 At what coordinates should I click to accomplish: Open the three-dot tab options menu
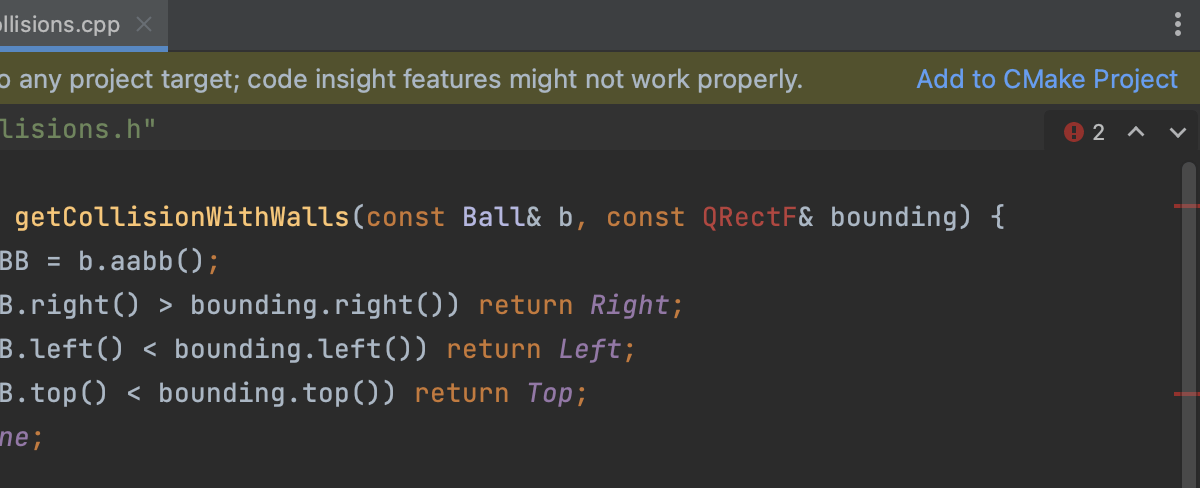(x=1178, y=25)
